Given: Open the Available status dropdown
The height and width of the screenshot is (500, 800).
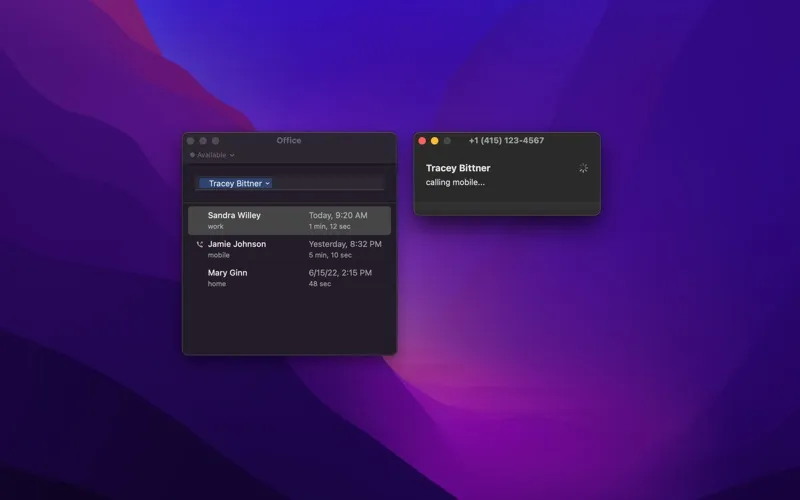Looking at the screenshot, I should (212, 155).
